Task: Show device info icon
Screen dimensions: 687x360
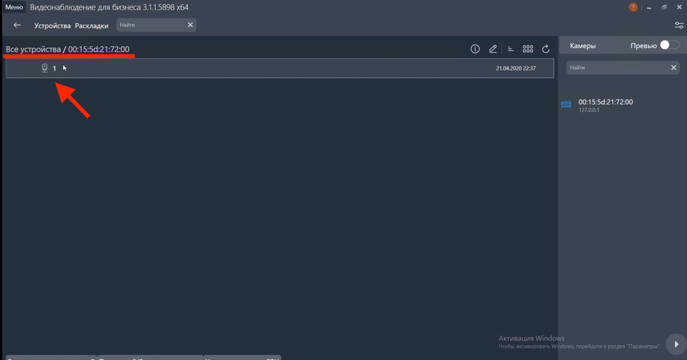Action: tap(475, 49)
